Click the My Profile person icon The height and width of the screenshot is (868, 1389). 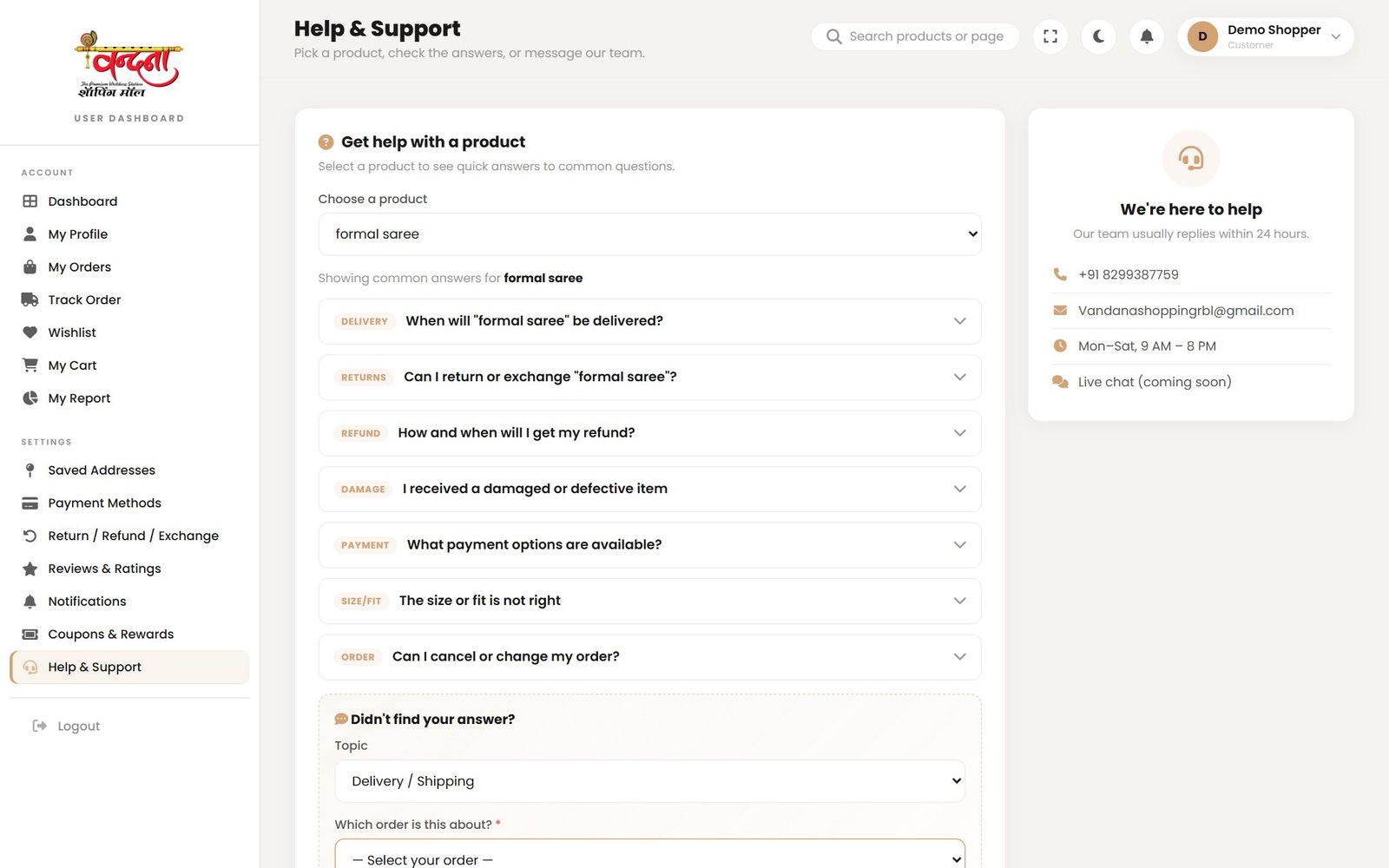tap(30, 234)
